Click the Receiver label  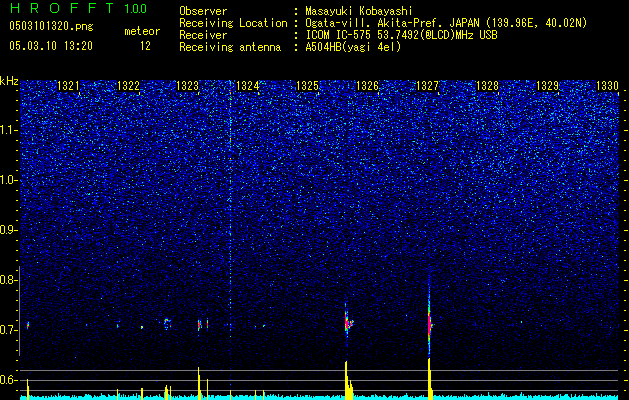(x=203, y=35)
